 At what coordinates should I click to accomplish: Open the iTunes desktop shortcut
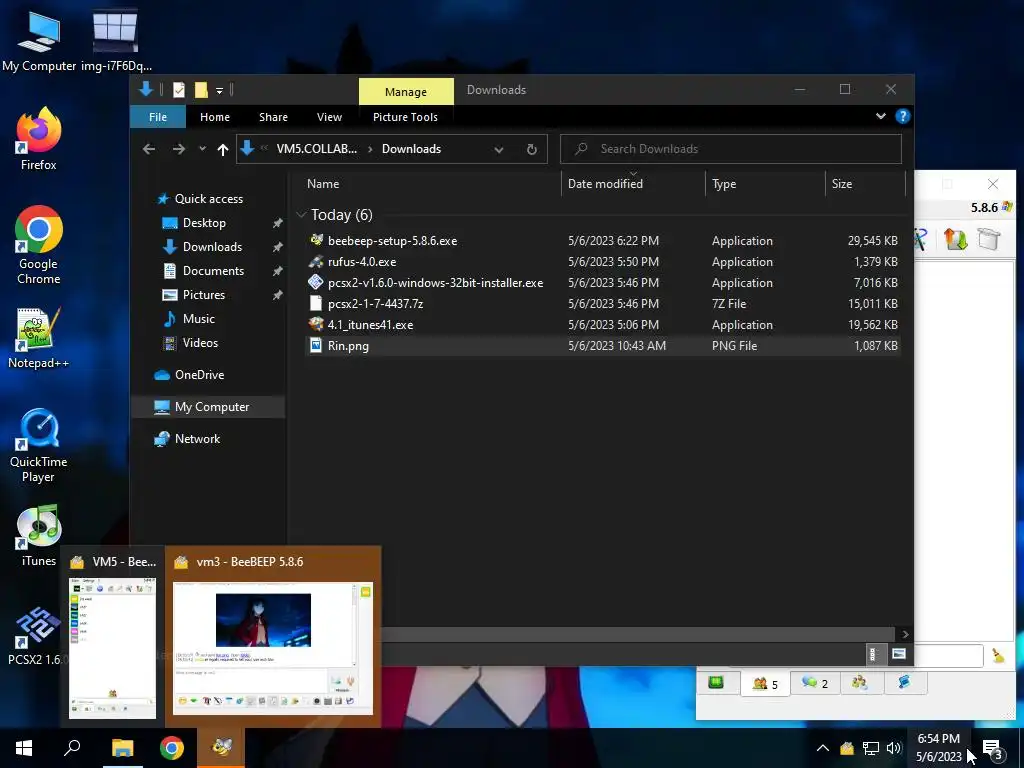click(x=39, y=536)
